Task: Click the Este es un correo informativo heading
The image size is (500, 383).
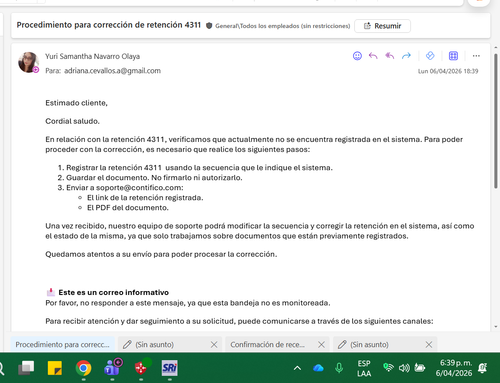Action: (114, 292)
